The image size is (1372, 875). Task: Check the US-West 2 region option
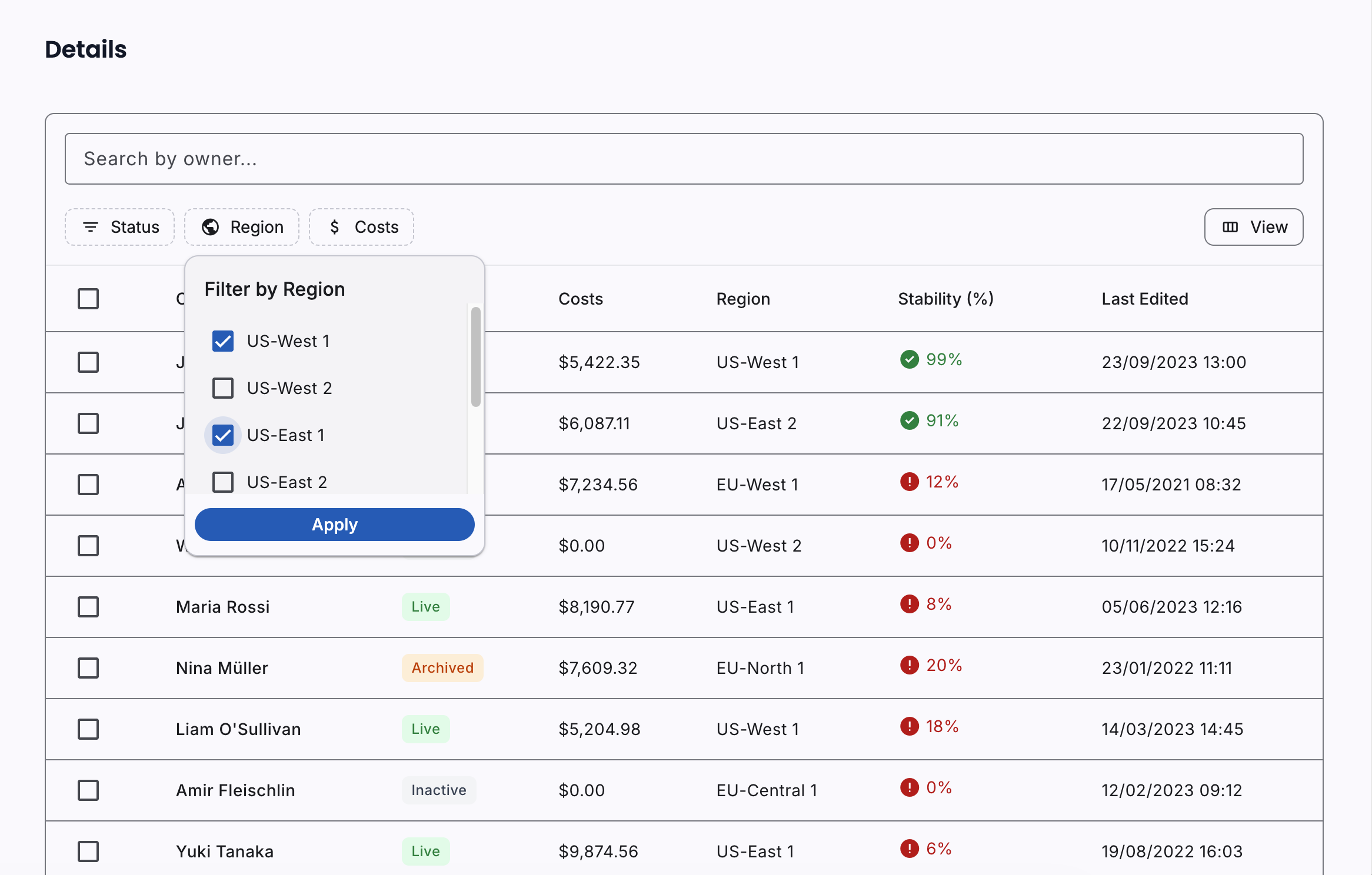(x=223, y=388)
